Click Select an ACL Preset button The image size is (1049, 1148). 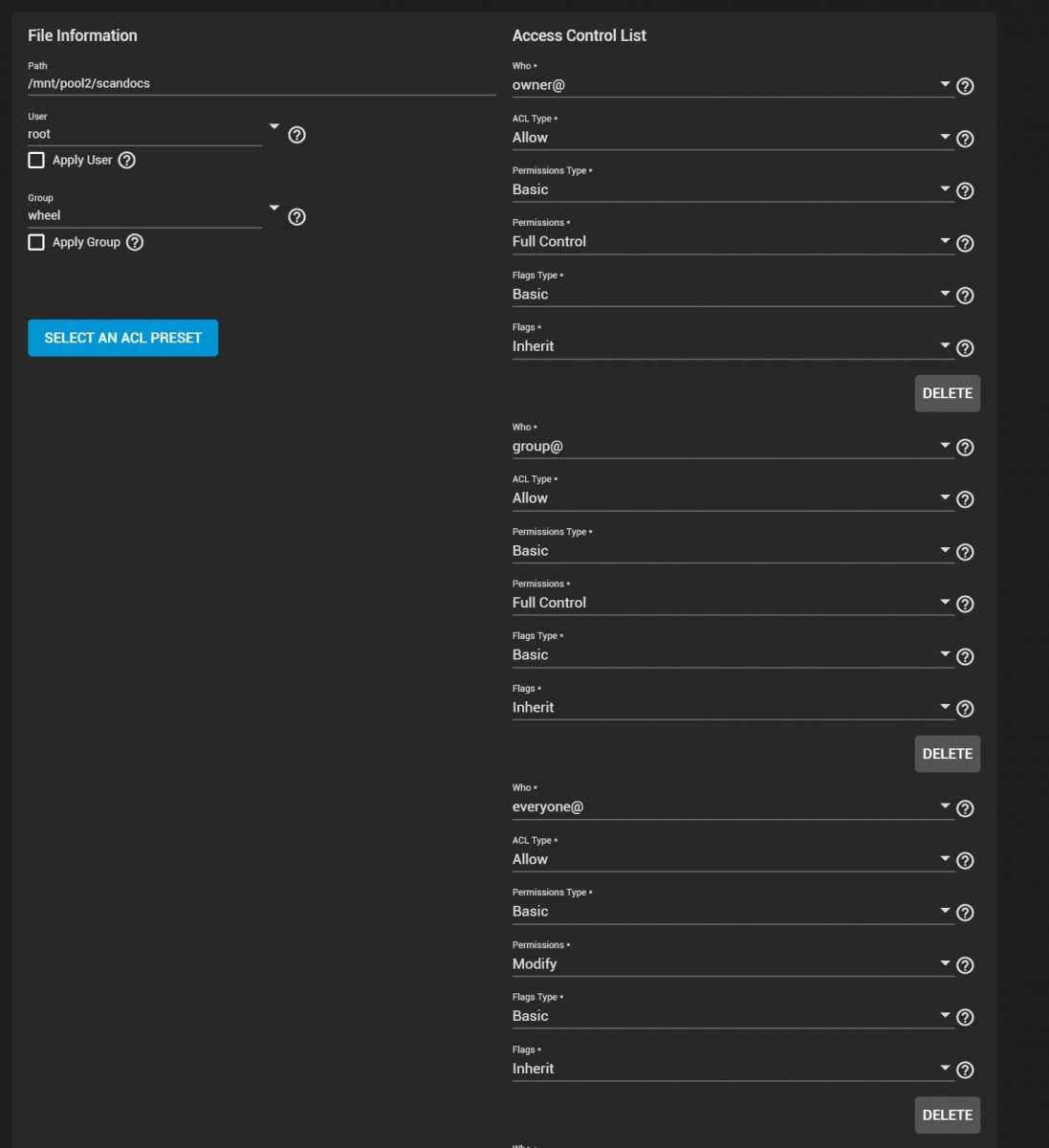pyautogui.click(x=122, y=338)
